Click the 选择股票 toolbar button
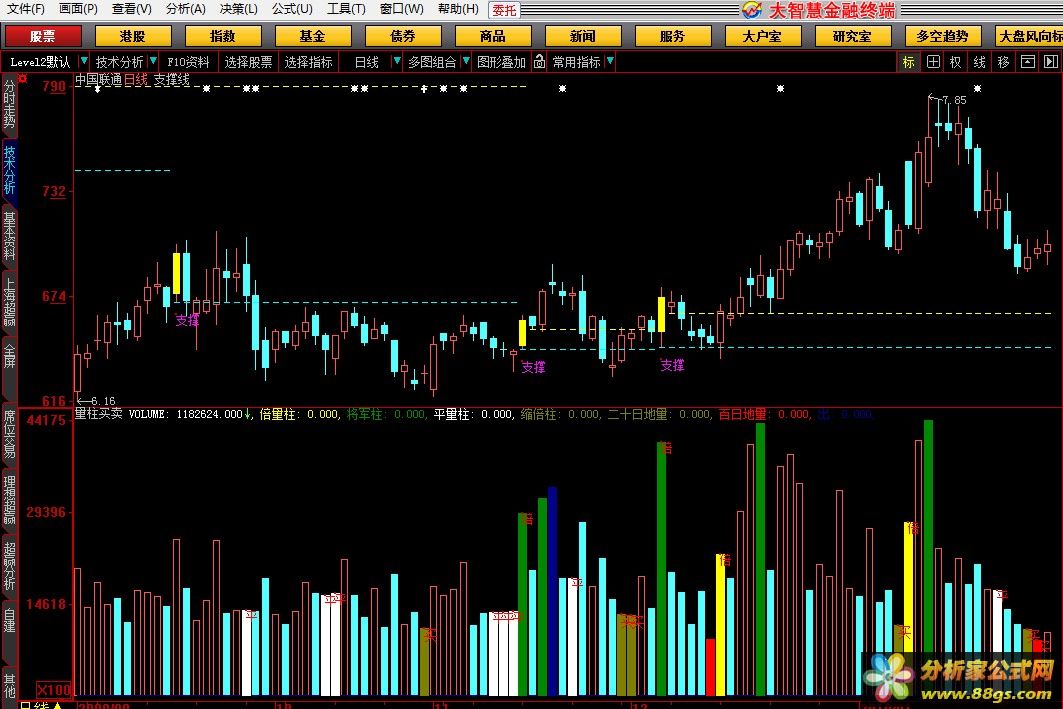This screenshot has height=709, width=1063. tap(248, 62)
